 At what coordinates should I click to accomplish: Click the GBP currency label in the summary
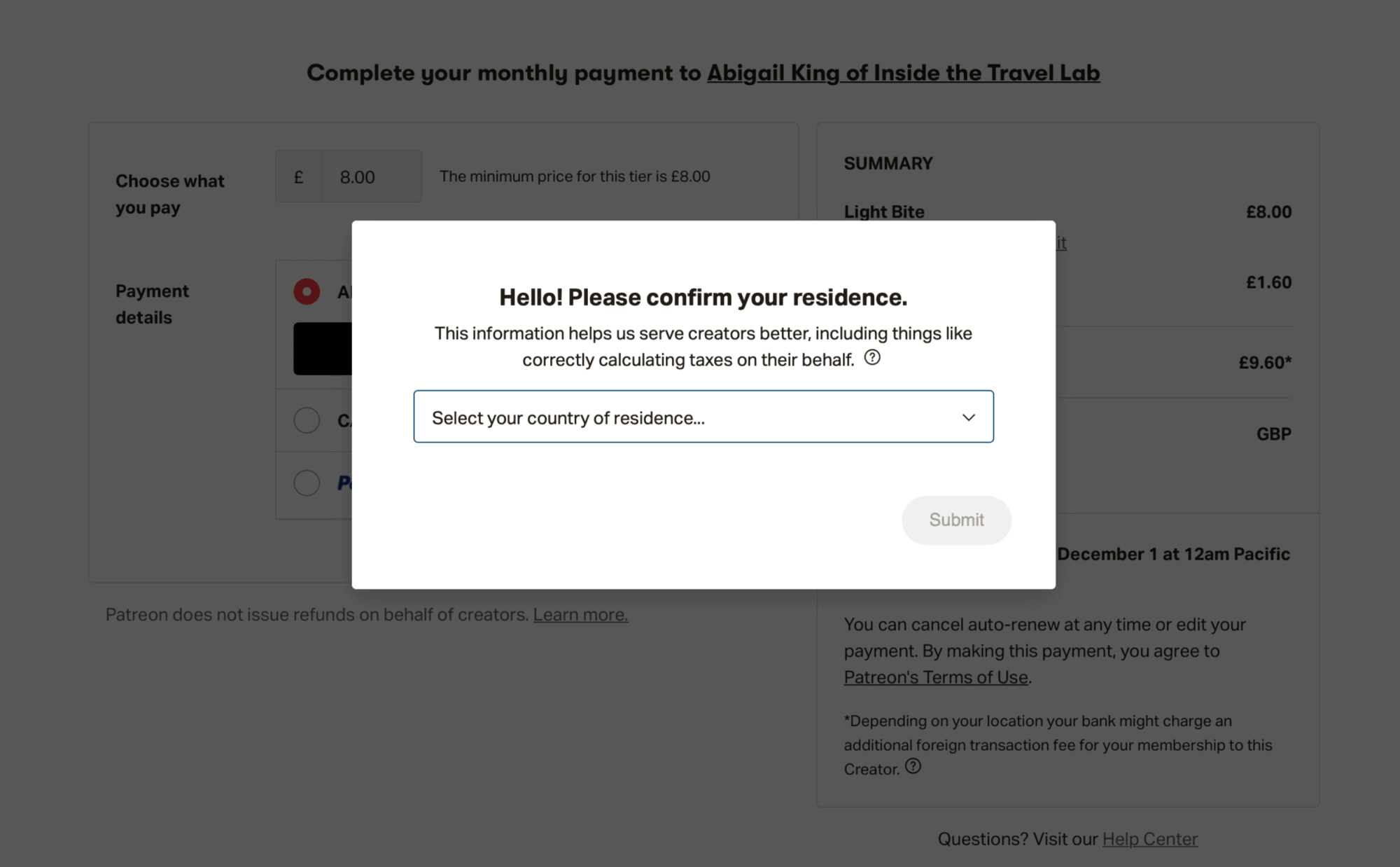pos(1273,434)
